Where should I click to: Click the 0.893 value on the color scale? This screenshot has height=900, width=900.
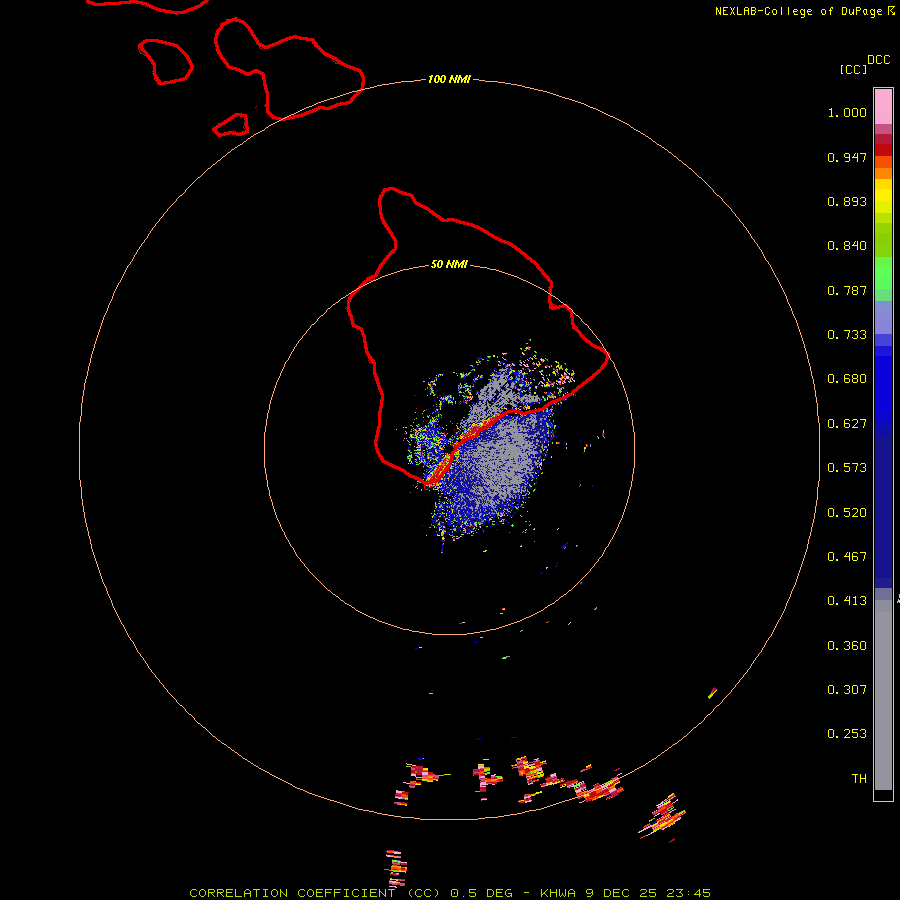point(847,201)
